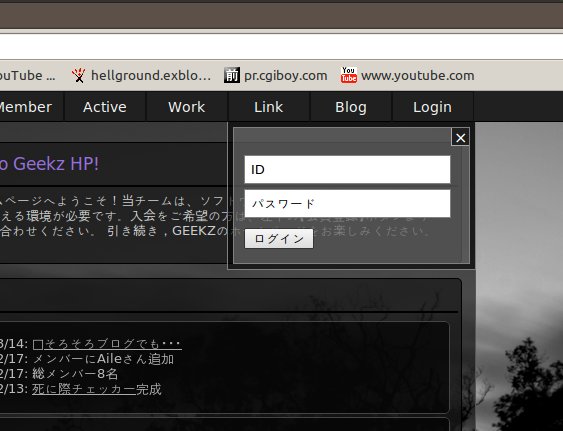Image resolution: width=563 pixels, height=431 pixels.
Task: Close the login popup with X
Action: (460, 137)
